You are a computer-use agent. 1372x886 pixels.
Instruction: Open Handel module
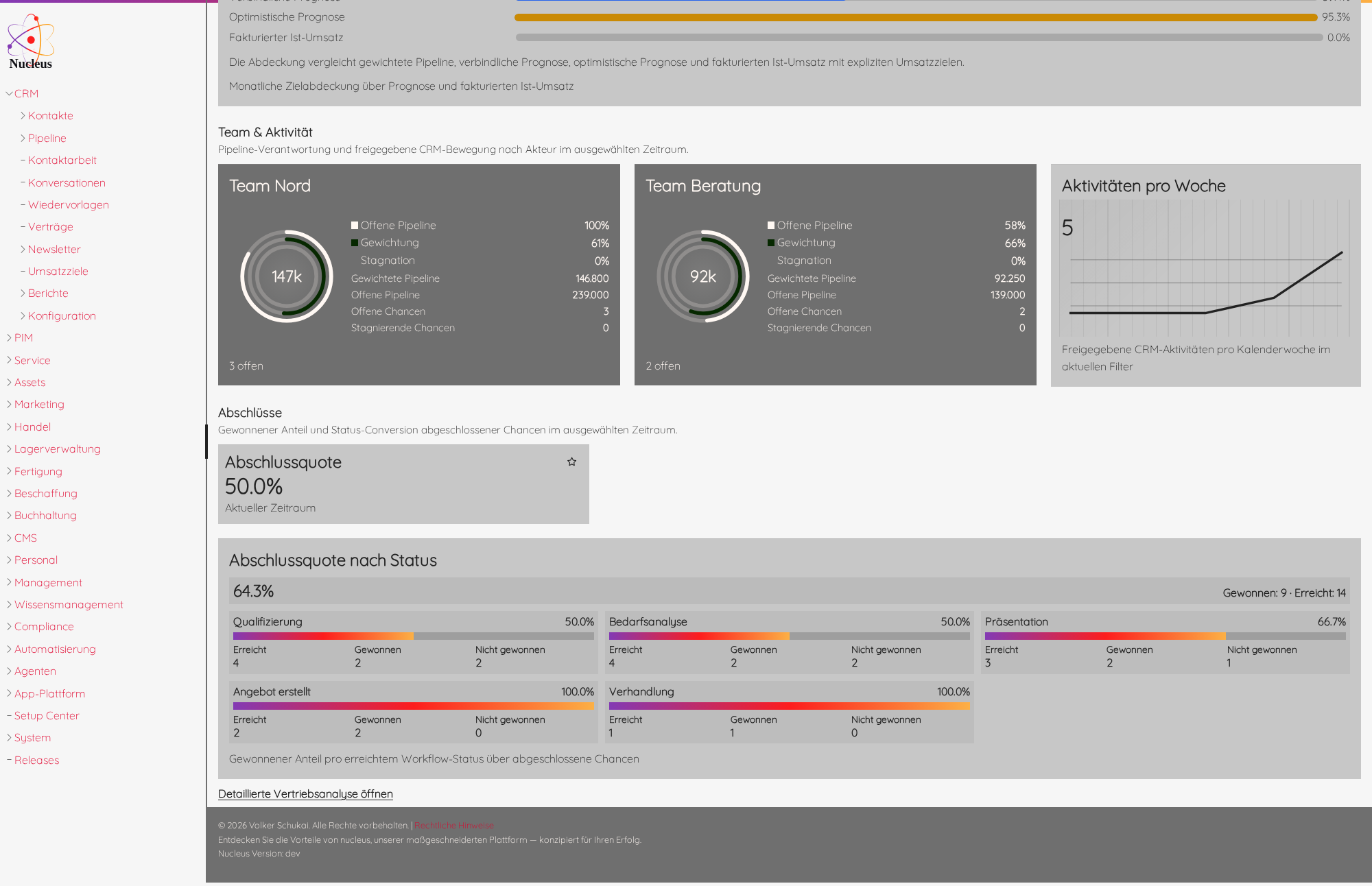(x=32, y=427)
